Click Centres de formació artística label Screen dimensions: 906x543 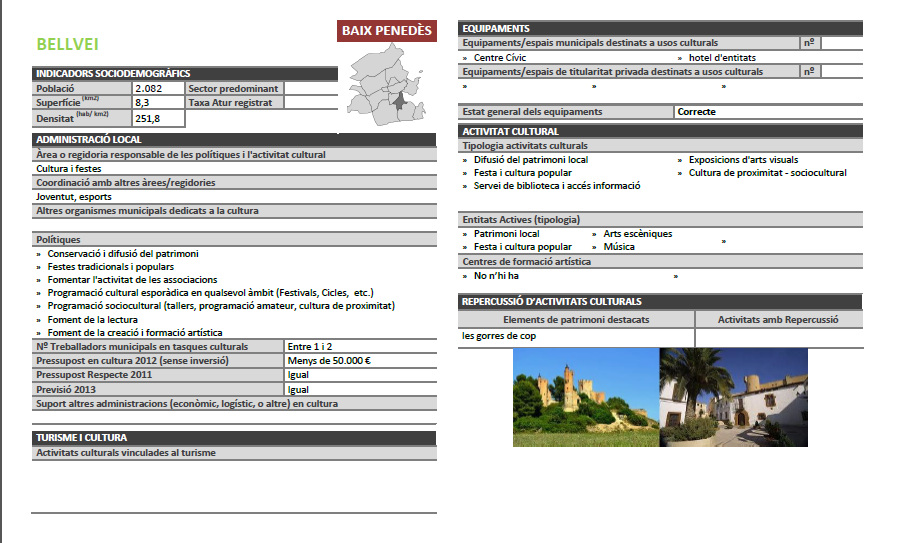click(526, 262)
